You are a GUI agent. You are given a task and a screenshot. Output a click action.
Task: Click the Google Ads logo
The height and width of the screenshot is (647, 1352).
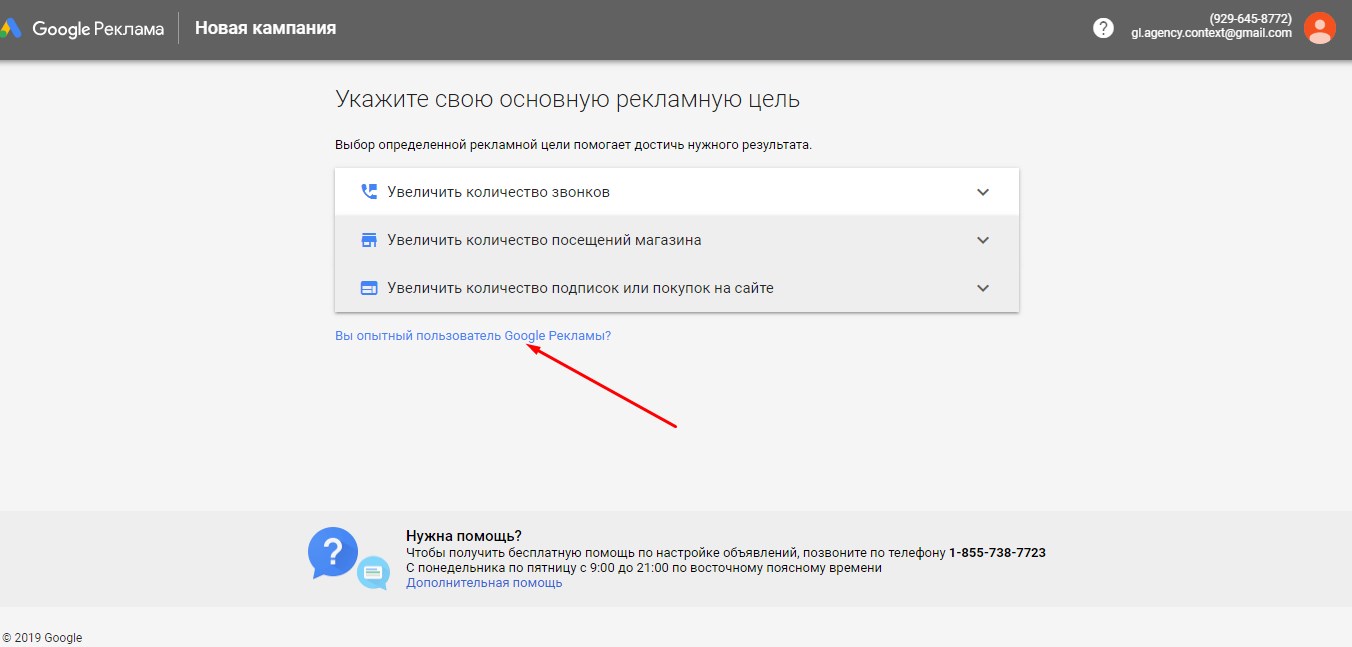[82, 28]
